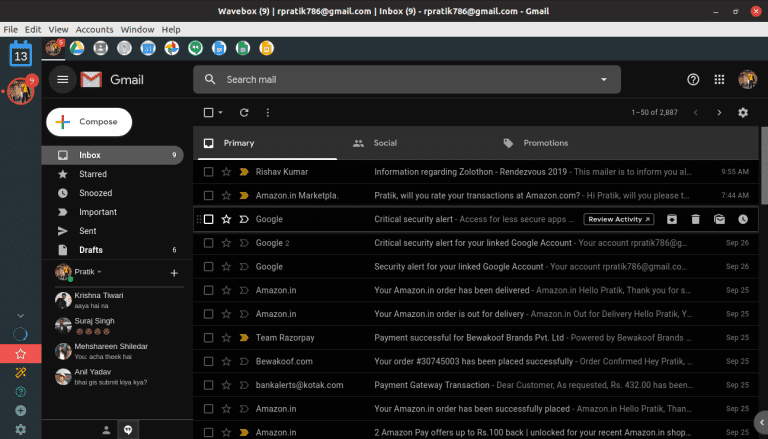This screenshot has width=768, height=439.
Task: Open the File menu
Action: [10, 29]
